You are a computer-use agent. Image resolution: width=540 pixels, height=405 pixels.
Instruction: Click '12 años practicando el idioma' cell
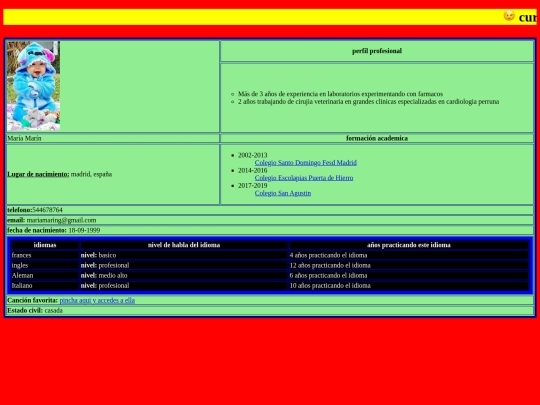[409, 265]
